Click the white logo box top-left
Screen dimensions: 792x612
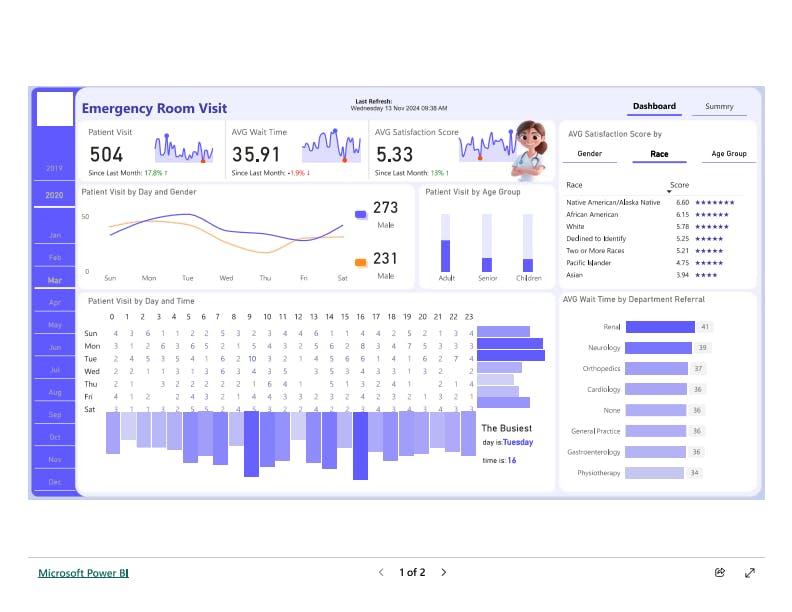tap(54, 109)
